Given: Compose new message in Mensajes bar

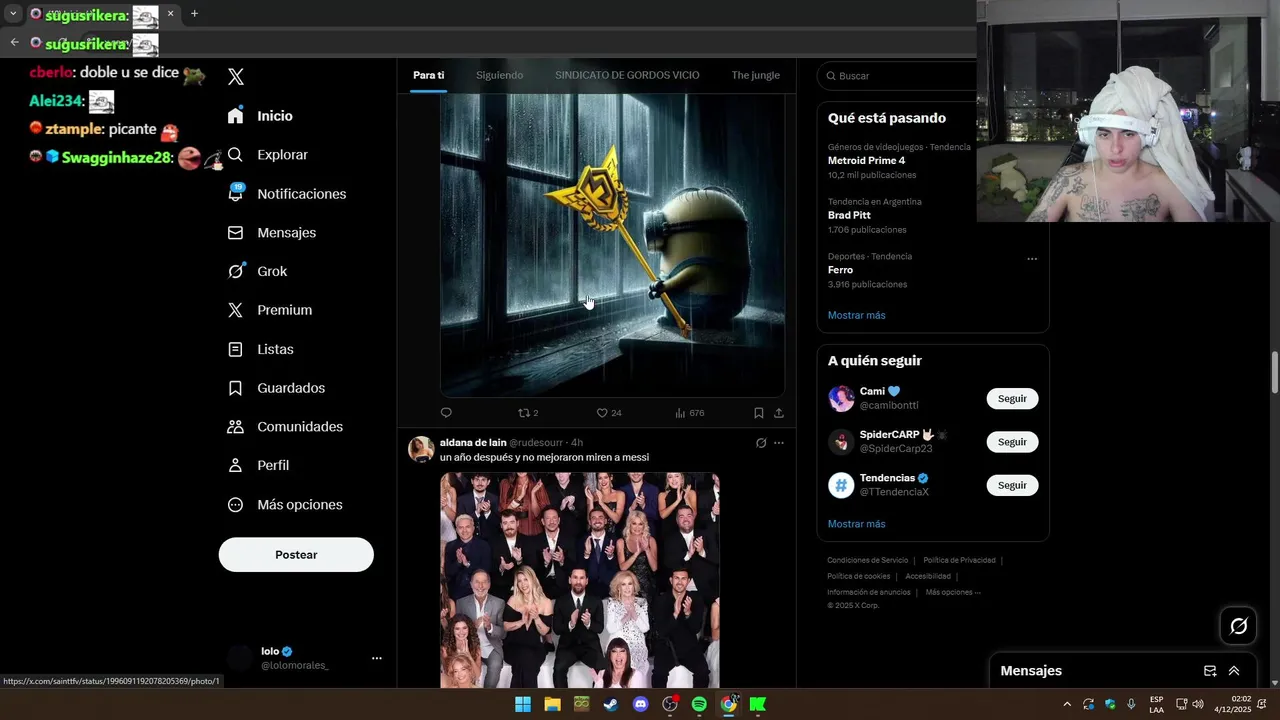Looking at the screenshot, I should (x=1210, y=671).
